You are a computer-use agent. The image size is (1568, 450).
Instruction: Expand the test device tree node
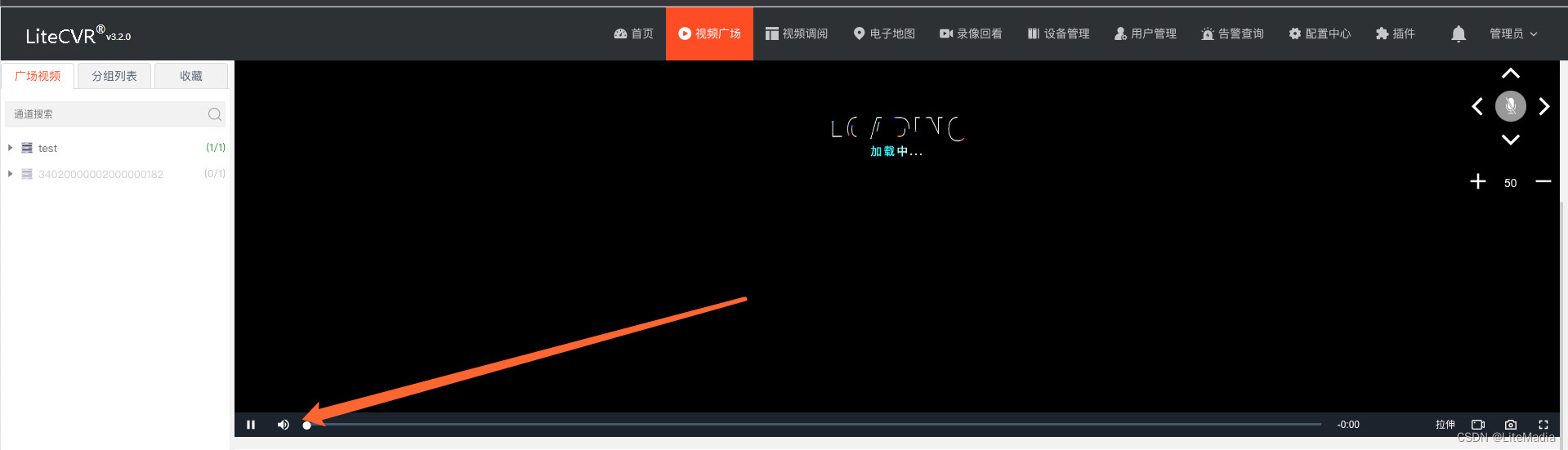click(x=10, y=148)
